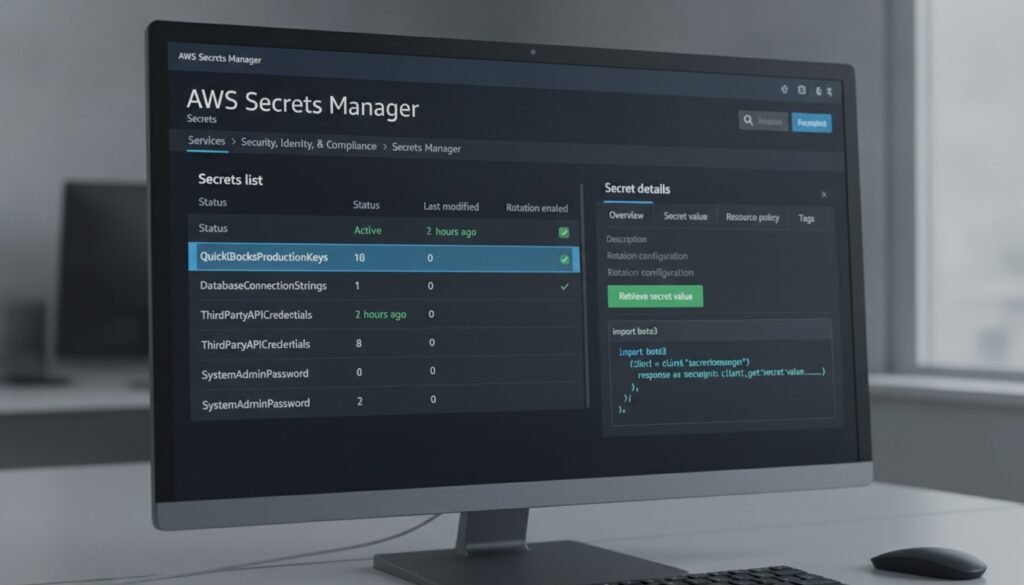This screenshot has width=1024, height=585.
Task: Click the pentagon-shaped icon in the top toolbar
Action: coord(784,89)
